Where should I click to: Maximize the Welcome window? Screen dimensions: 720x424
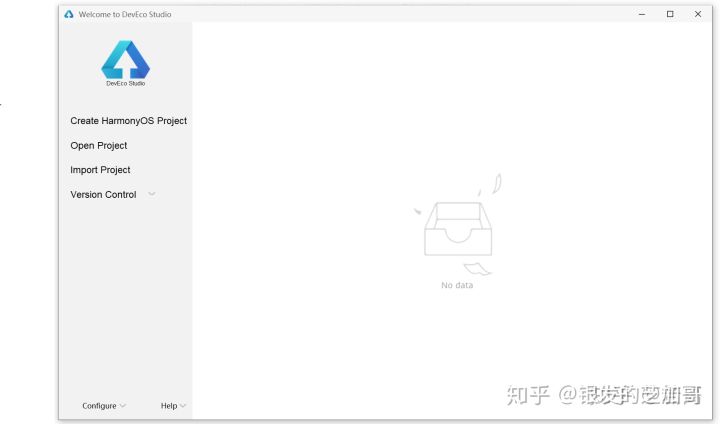click(x=670, y=14)
